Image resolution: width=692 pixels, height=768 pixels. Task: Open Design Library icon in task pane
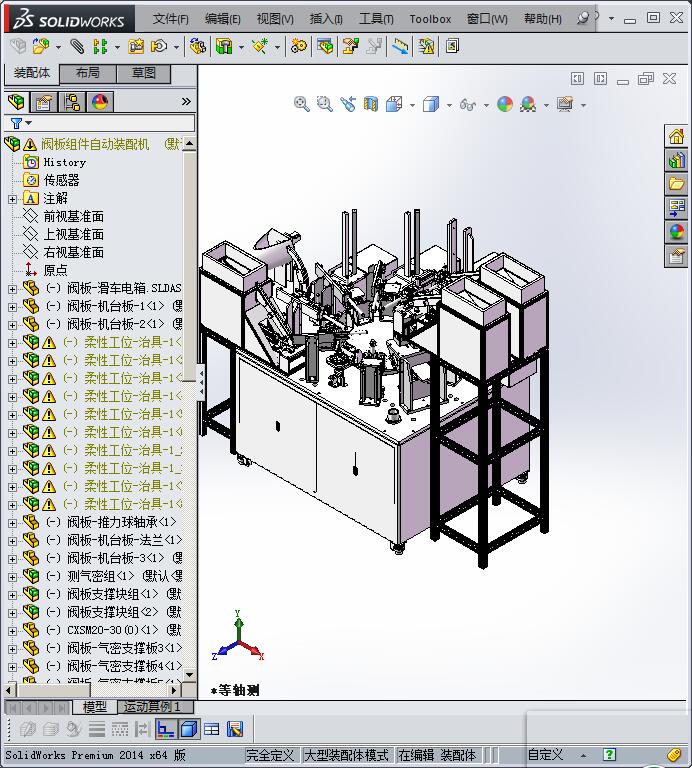tap(676, 160)
